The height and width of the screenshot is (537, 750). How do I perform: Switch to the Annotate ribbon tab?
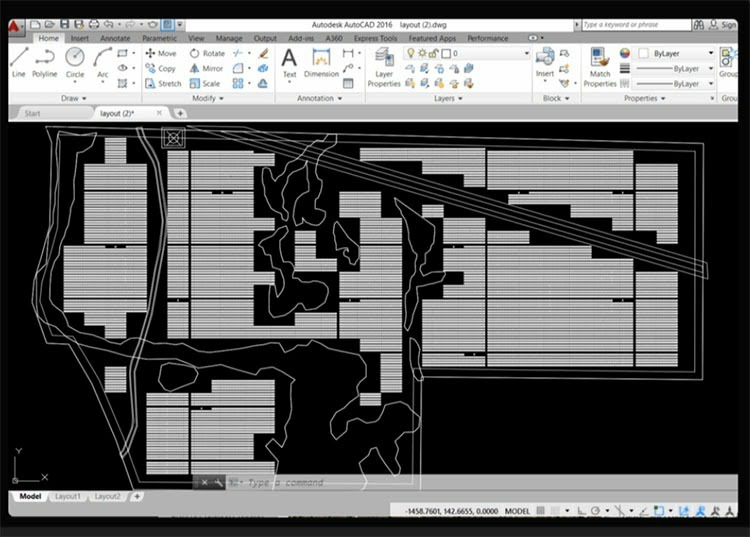coord(115,38)
